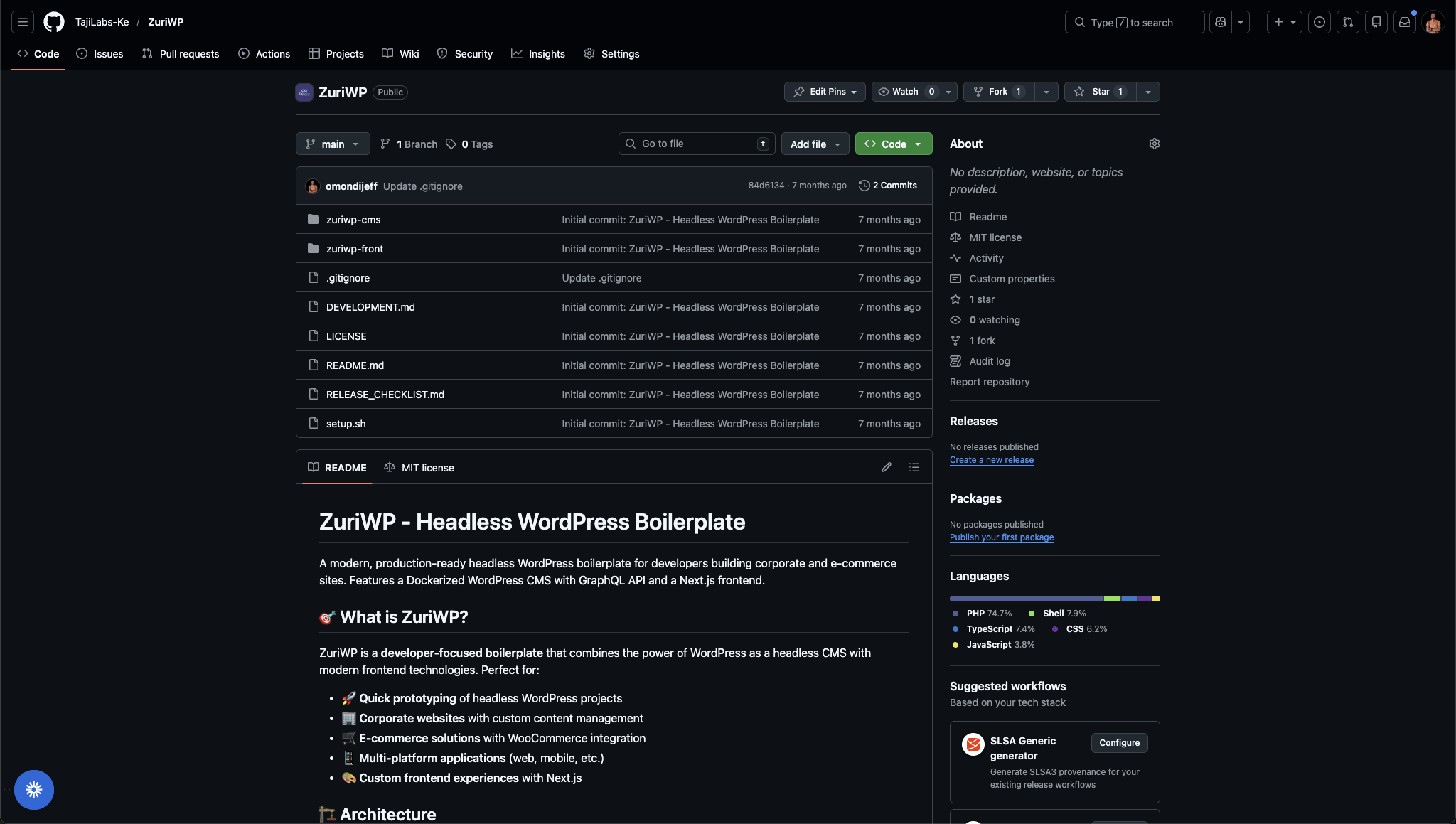Edit About details via gear icon
This screenshot has height=824, width=1456.
(x=1154, y=144)
